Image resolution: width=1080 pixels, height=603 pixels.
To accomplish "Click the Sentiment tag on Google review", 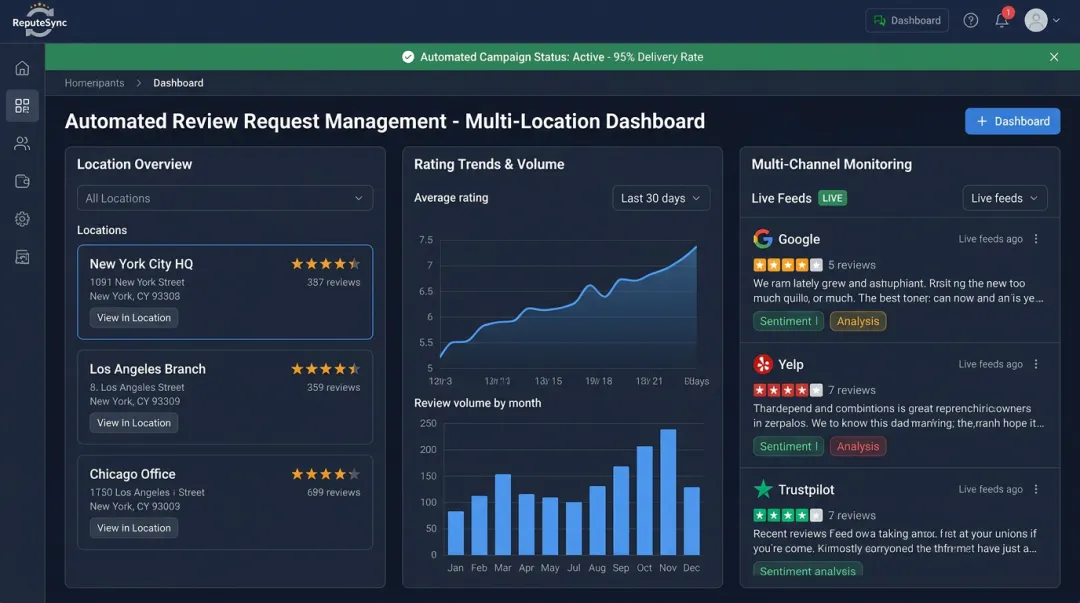I will click(788, 321).
